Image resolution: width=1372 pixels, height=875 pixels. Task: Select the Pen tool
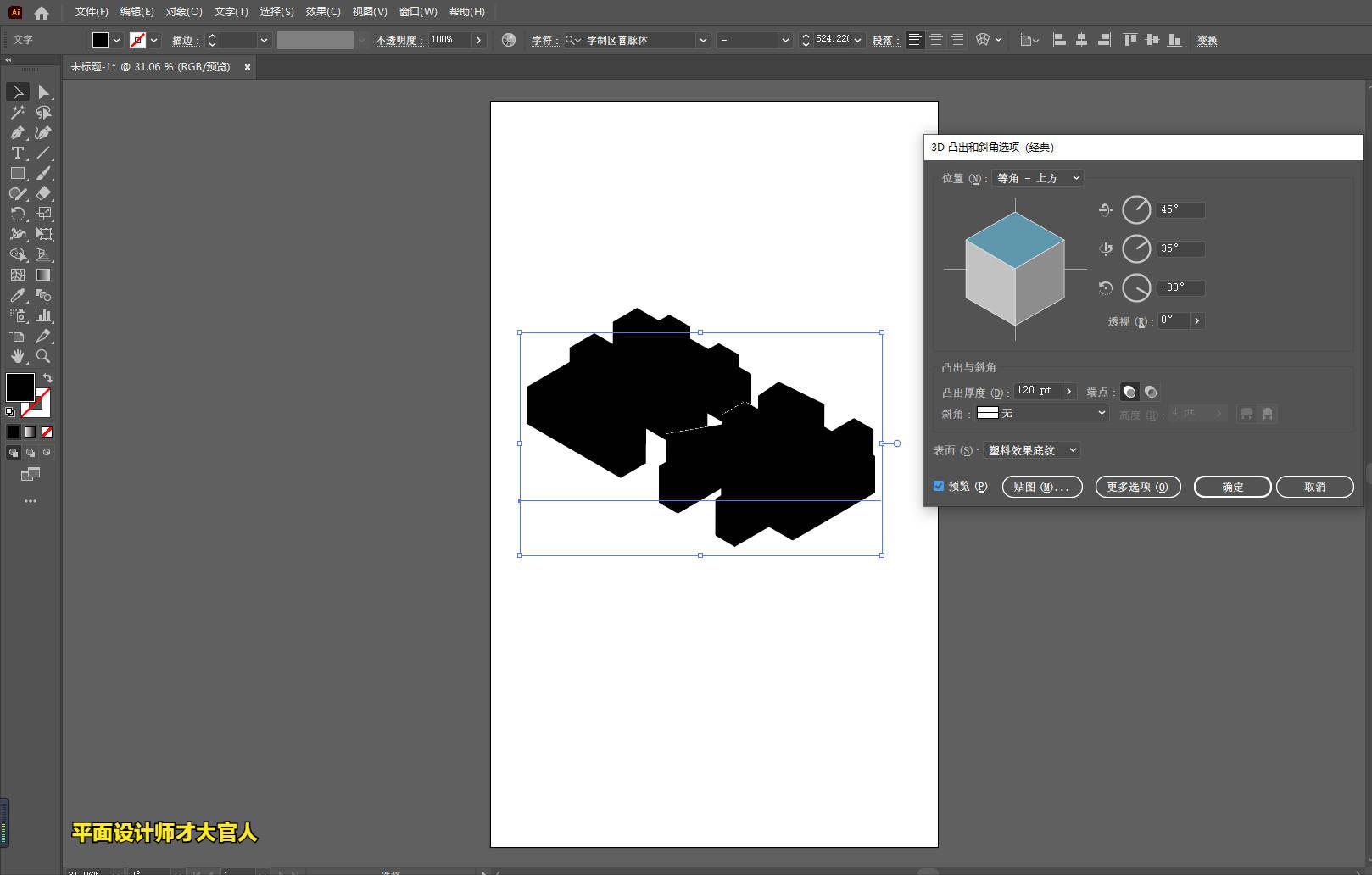[17, 132]
